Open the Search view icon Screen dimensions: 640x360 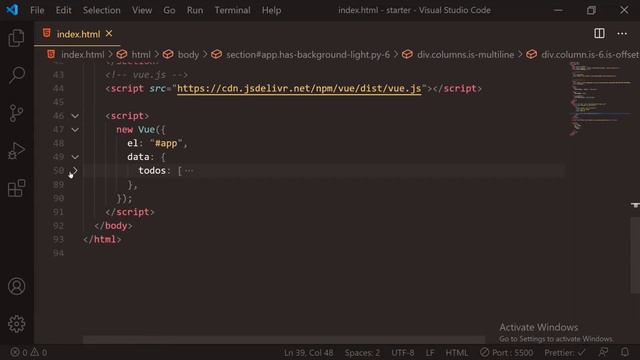pos(16,75)
